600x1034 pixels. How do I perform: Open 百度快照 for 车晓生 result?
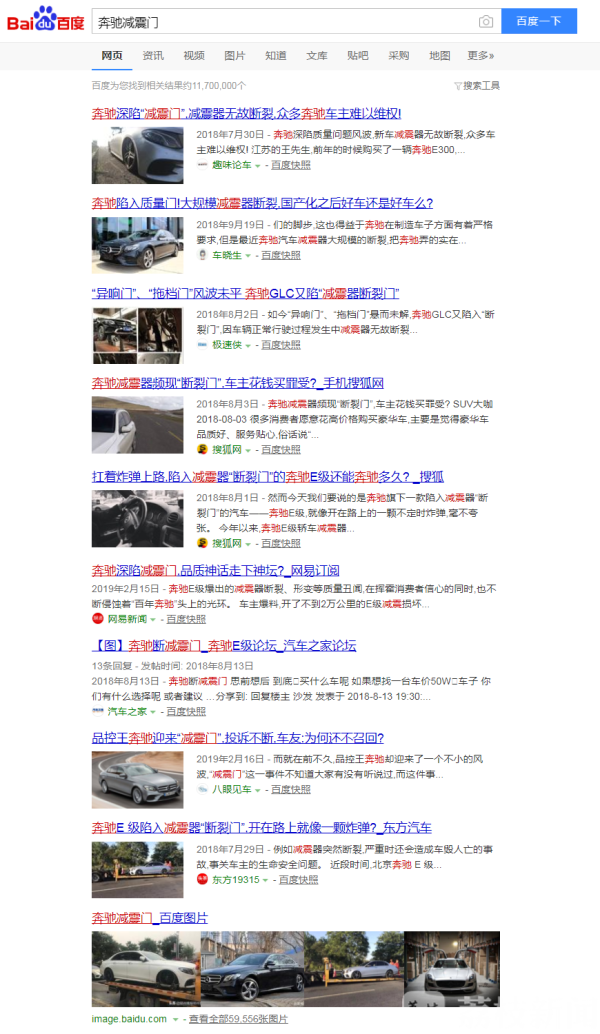(x=281, y=255)
